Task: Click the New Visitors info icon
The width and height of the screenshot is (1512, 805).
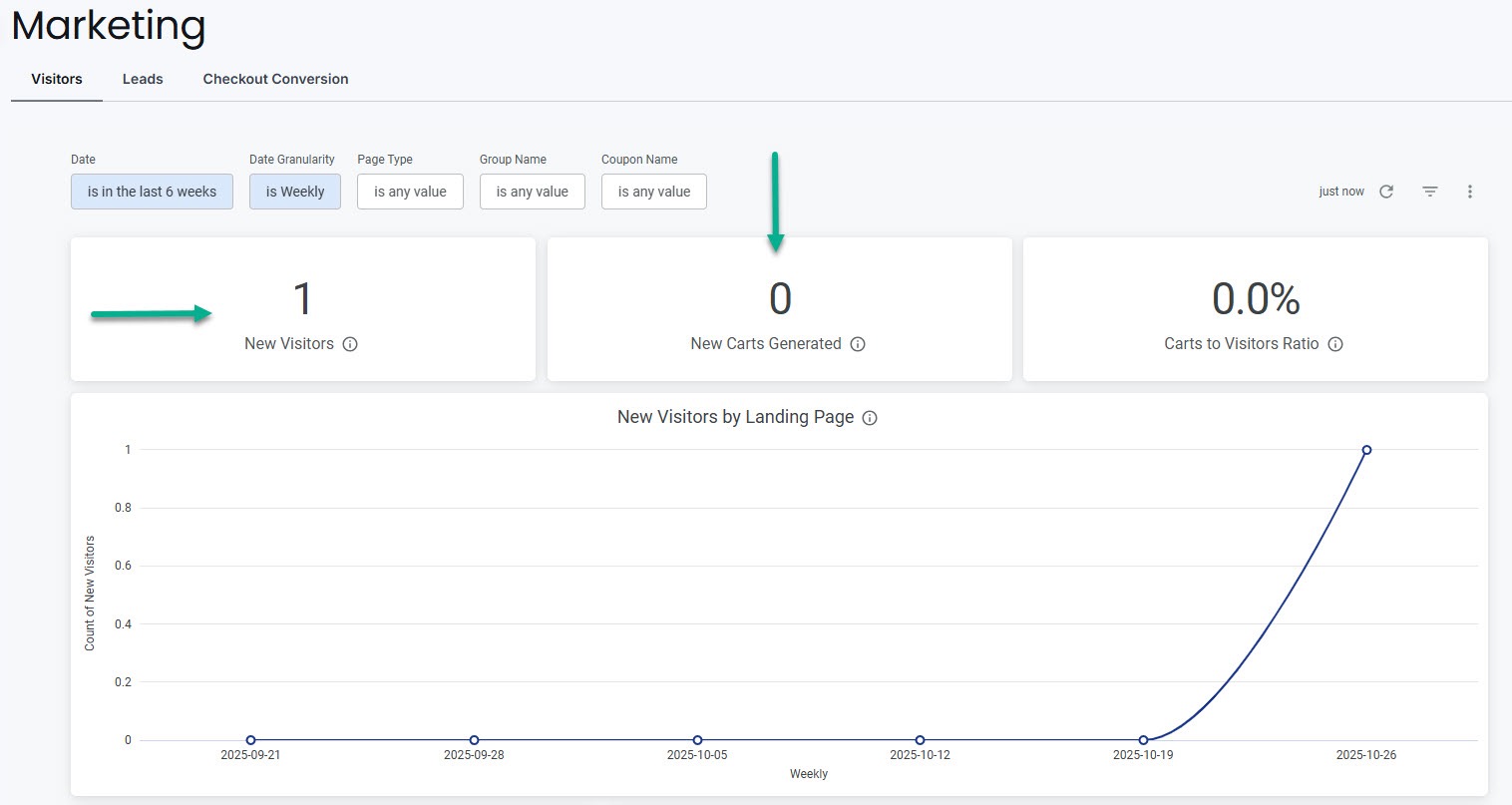Action: tap(350, 344)
